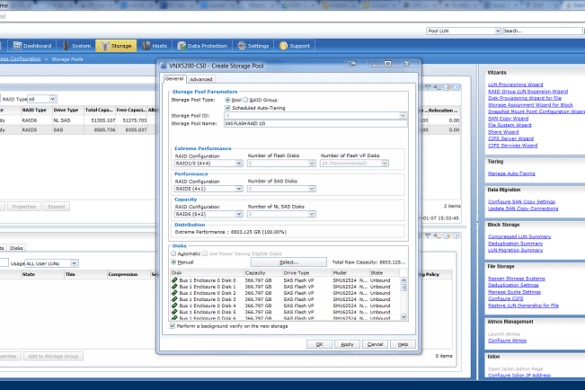
Task: Click the Cancel button
Action: pos(375,344)
